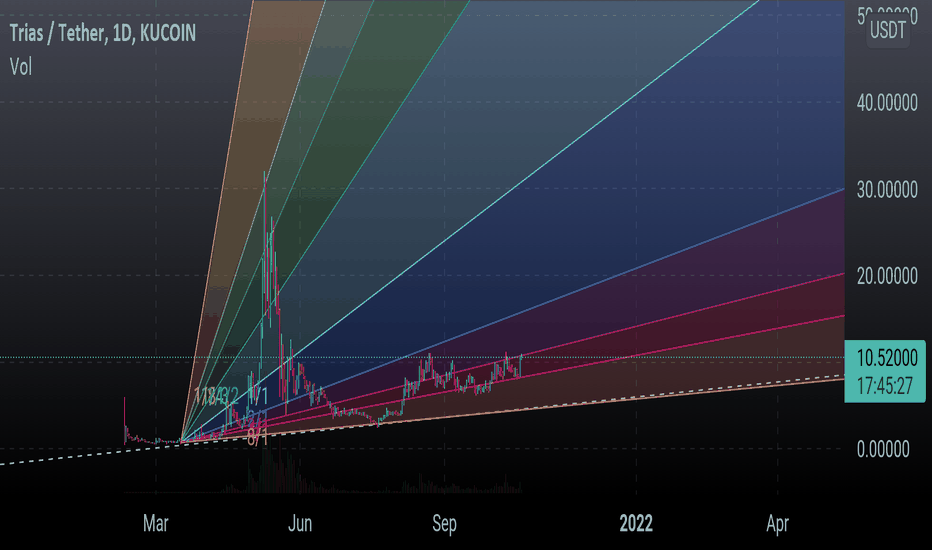The width and height of the screenshot is (932, 550).
Task: Click the Trias / Tether chart title
Action: coord(102,33)
